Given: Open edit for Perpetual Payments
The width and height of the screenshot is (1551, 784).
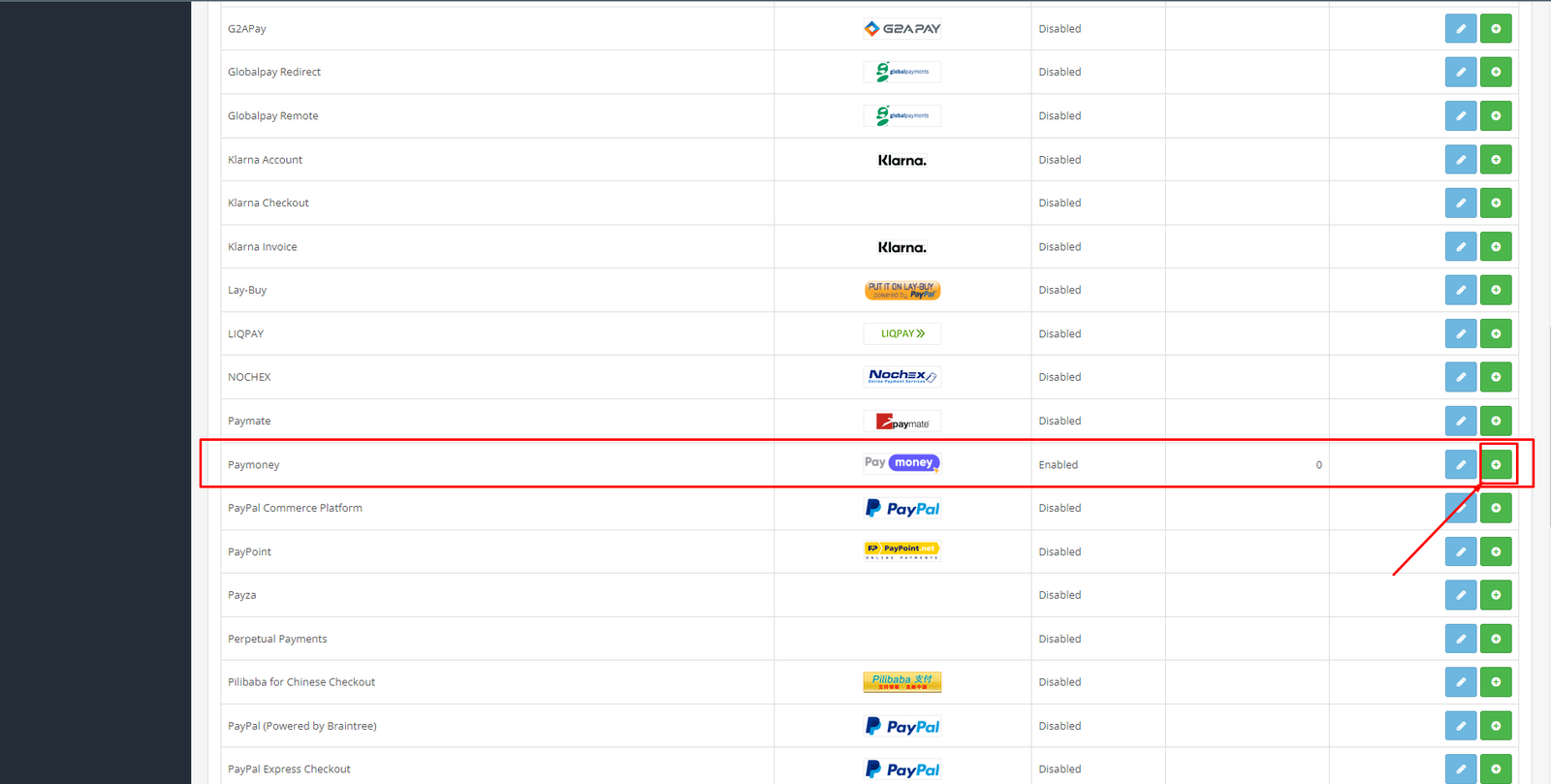Looking at the screenshot, I should click(x=1460, y=639).
